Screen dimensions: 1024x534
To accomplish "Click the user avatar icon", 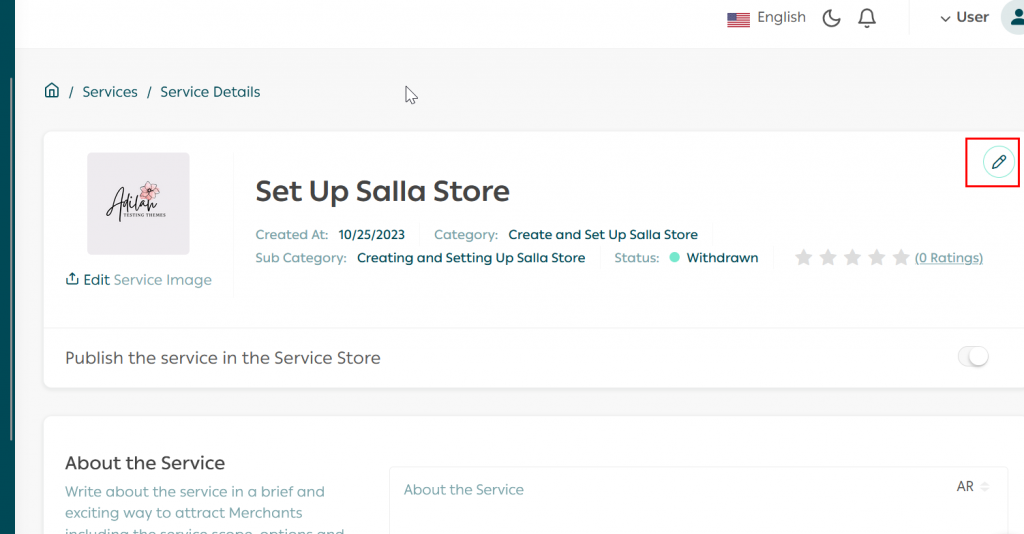I will click(x=1012, y=18).
